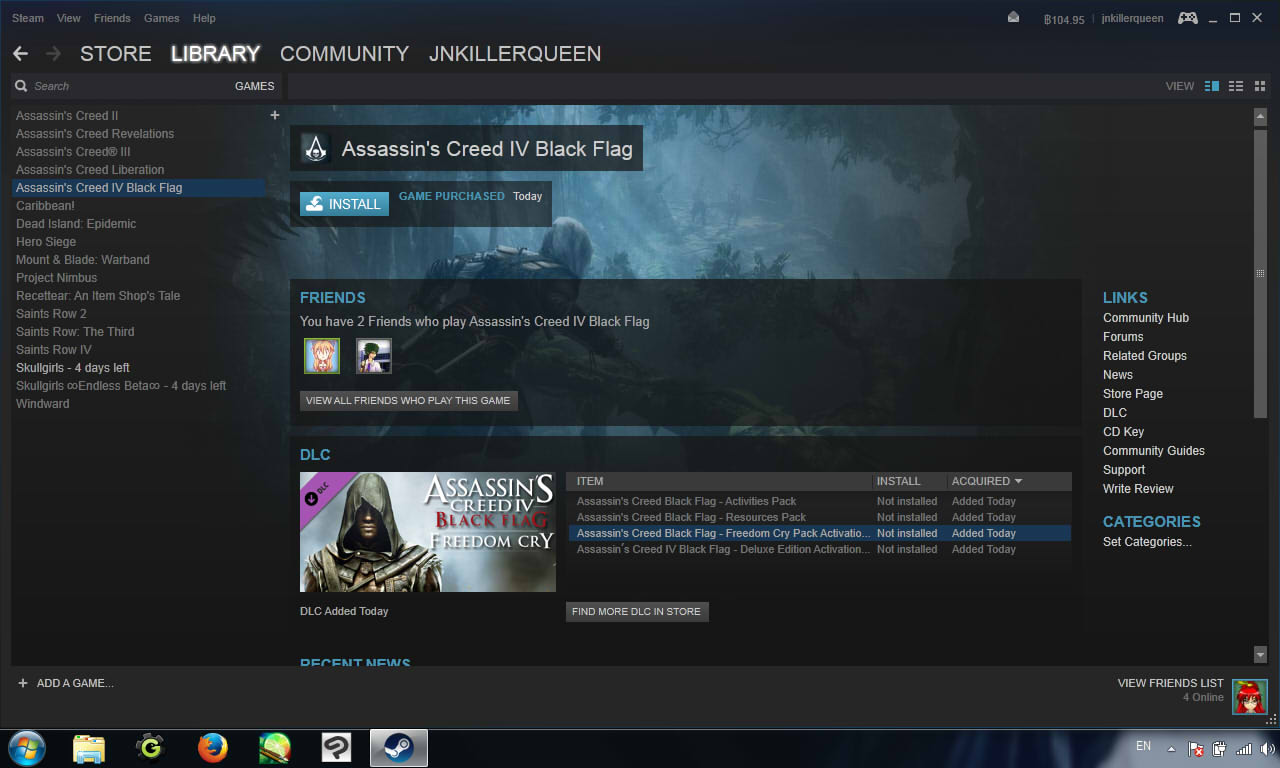This screenshot has width=1280, height=768.
Task: Click FIND MORE DLC IN STORE
Action: [x=637, y=611]
